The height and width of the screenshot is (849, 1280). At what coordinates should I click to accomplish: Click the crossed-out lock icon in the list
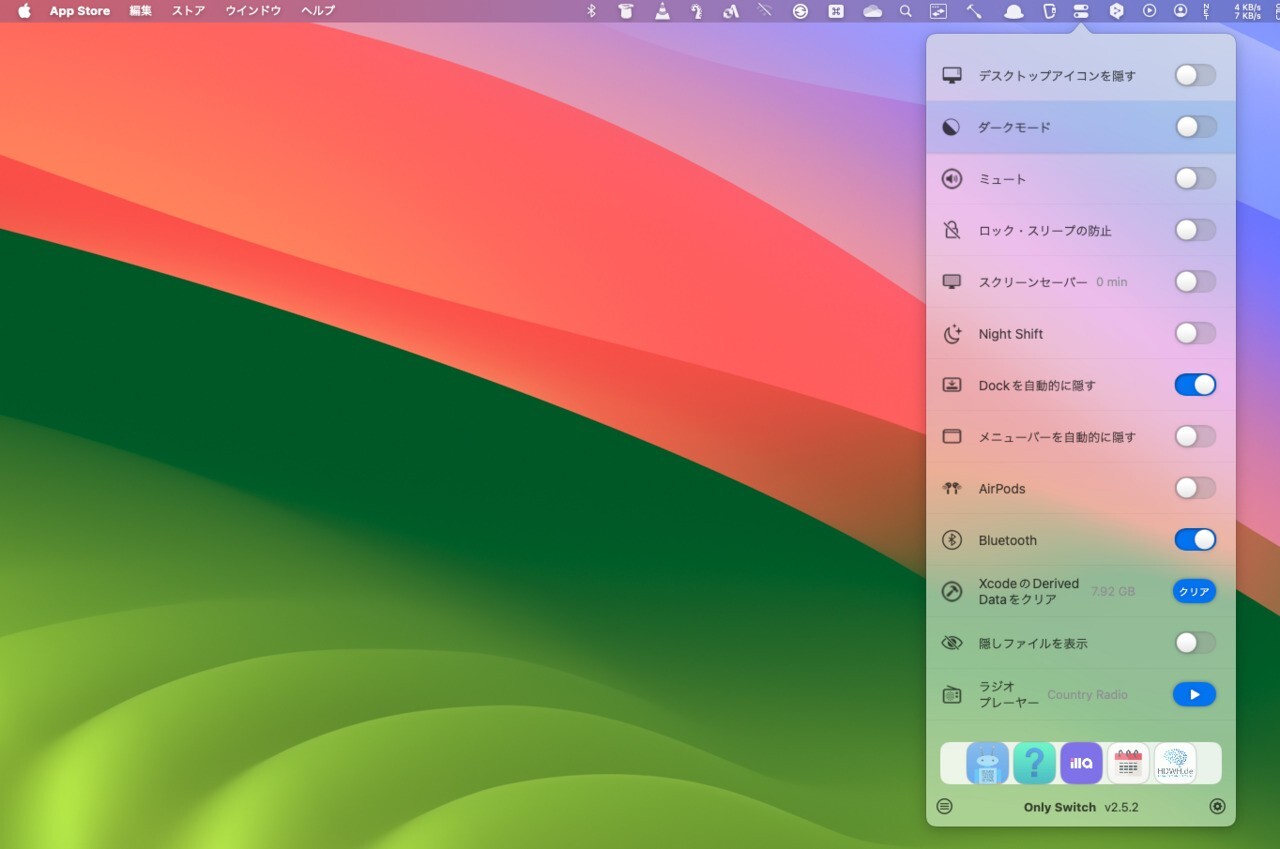(x=952, y=230)
